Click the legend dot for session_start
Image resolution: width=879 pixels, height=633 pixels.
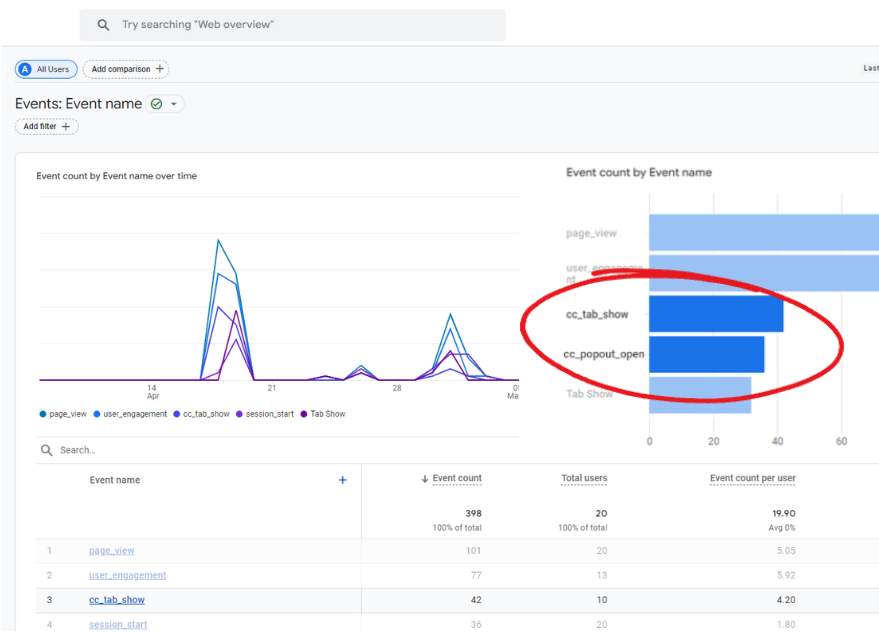[x=240, y=413]
